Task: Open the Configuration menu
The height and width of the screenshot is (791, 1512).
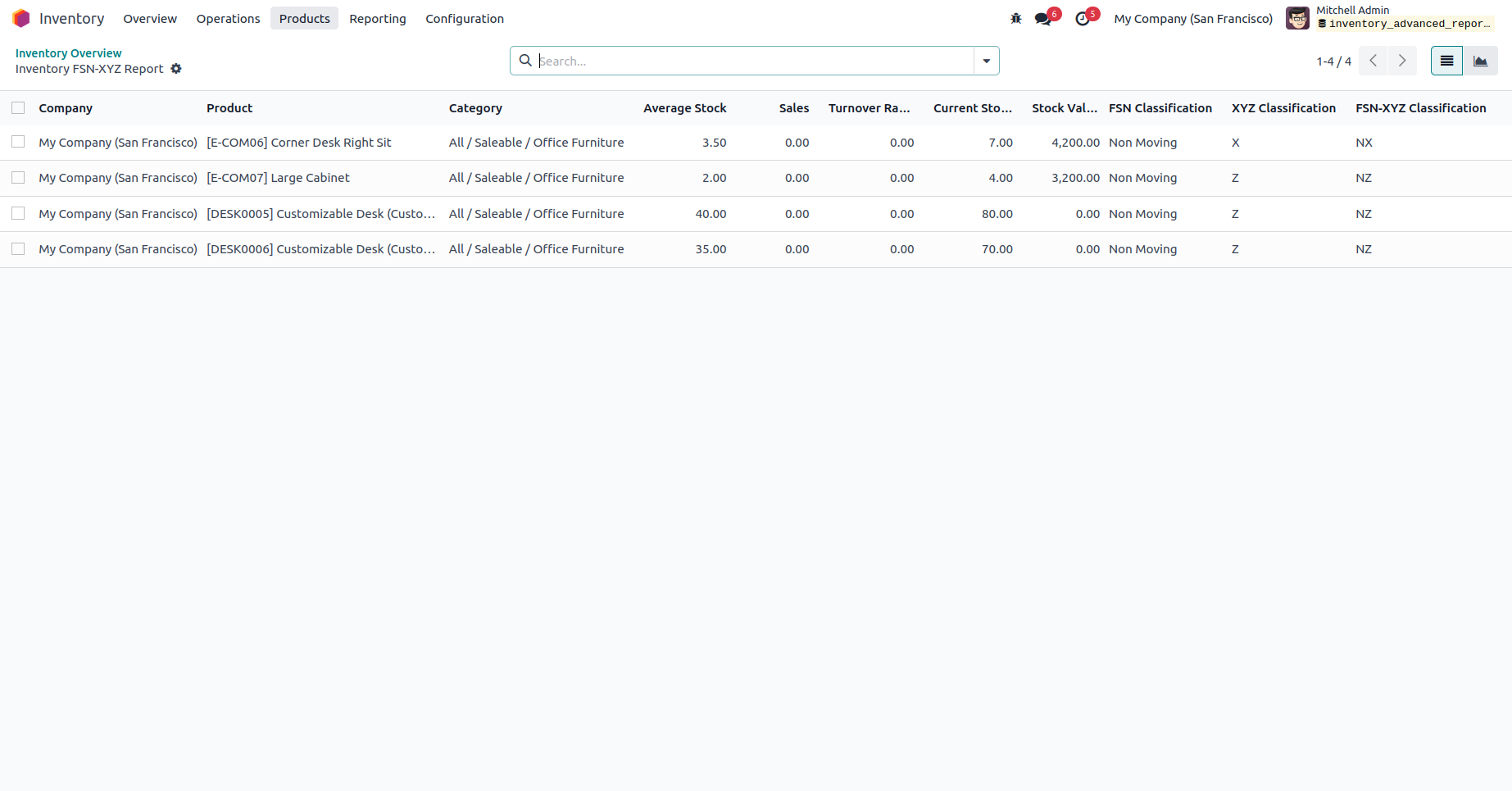Action: point(464,19)
